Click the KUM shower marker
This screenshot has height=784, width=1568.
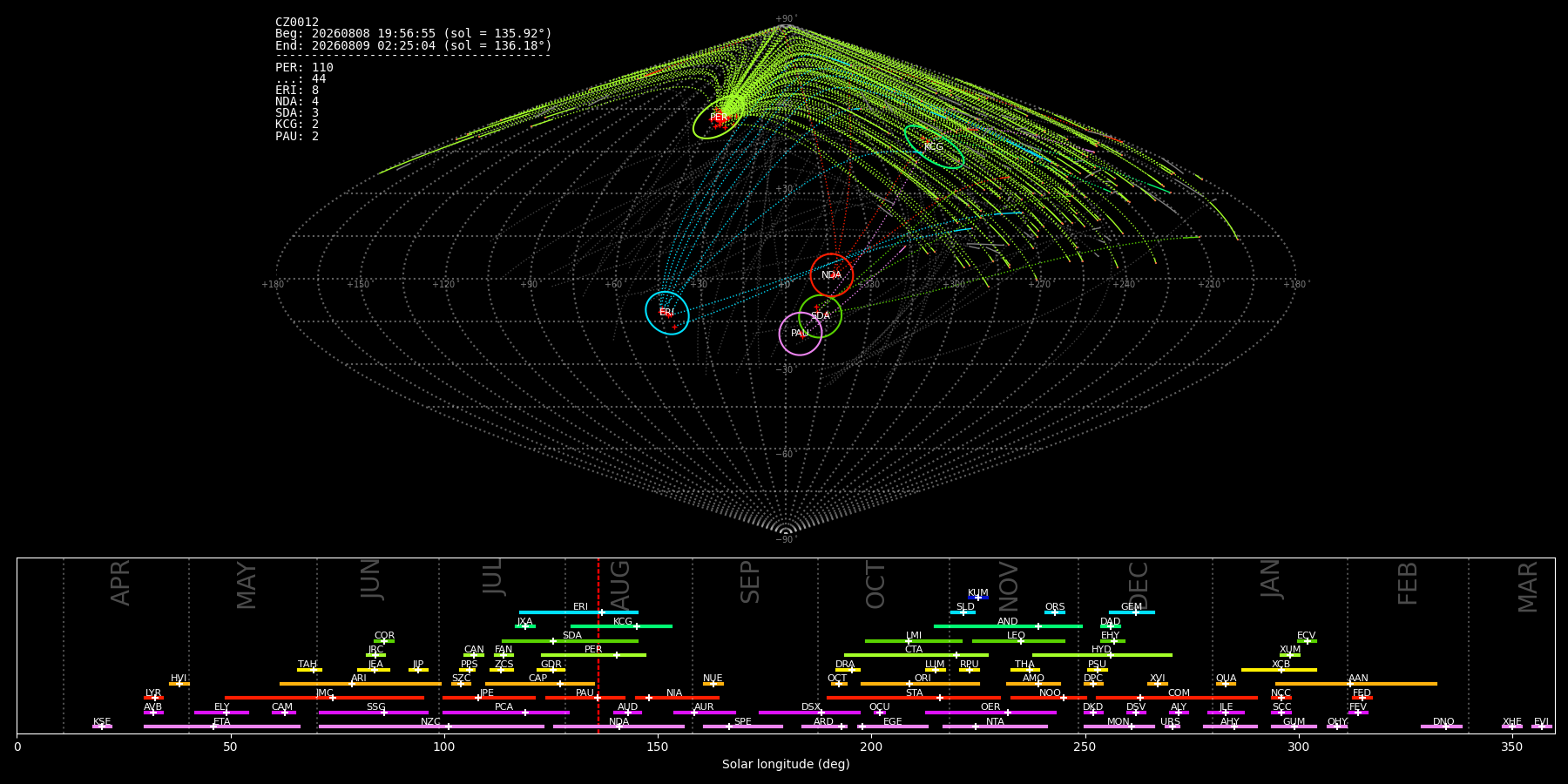click(x=978, y=598)
